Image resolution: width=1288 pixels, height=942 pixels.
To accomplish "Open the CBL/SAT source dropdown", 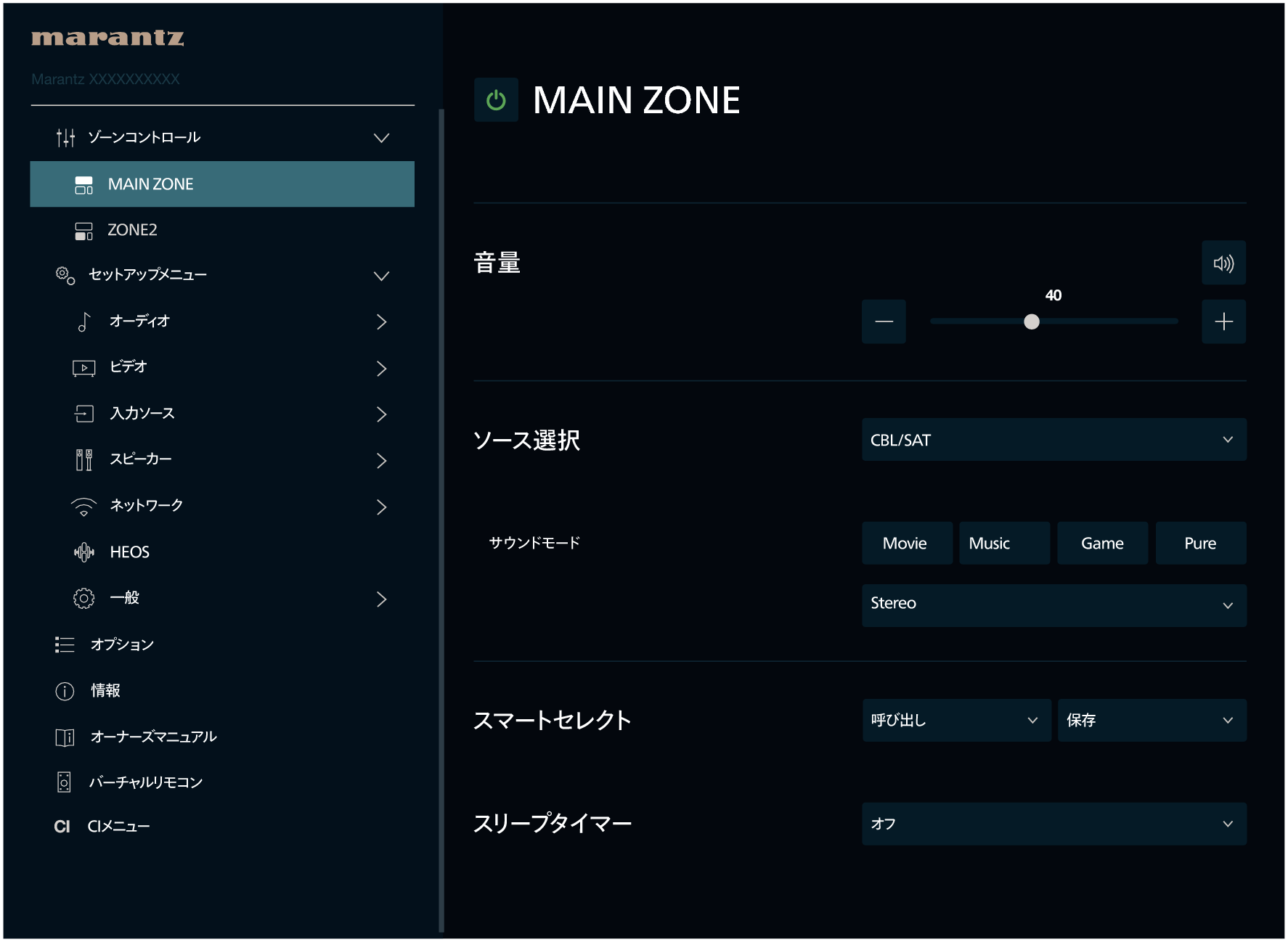I will click(x=1053, y=440).
